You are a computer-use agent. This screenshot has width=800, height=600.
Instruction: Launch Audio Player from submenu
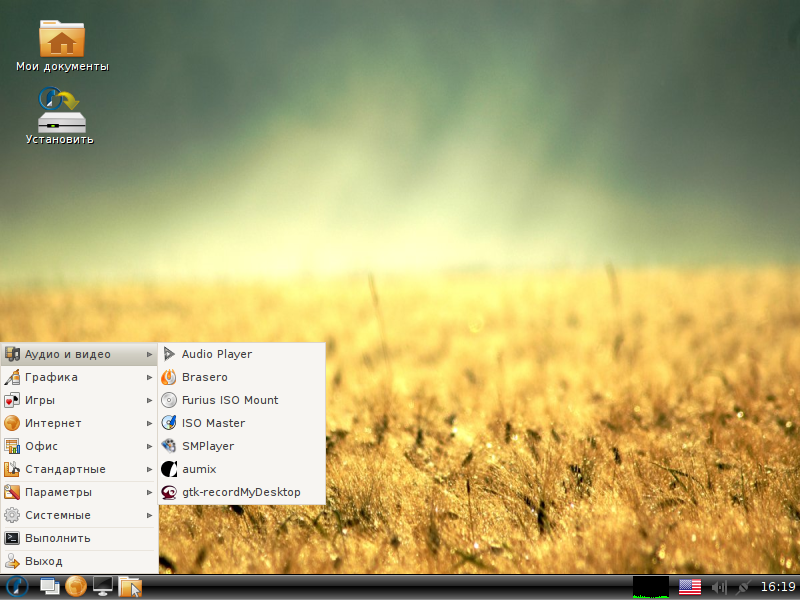[x=242, y=354]
